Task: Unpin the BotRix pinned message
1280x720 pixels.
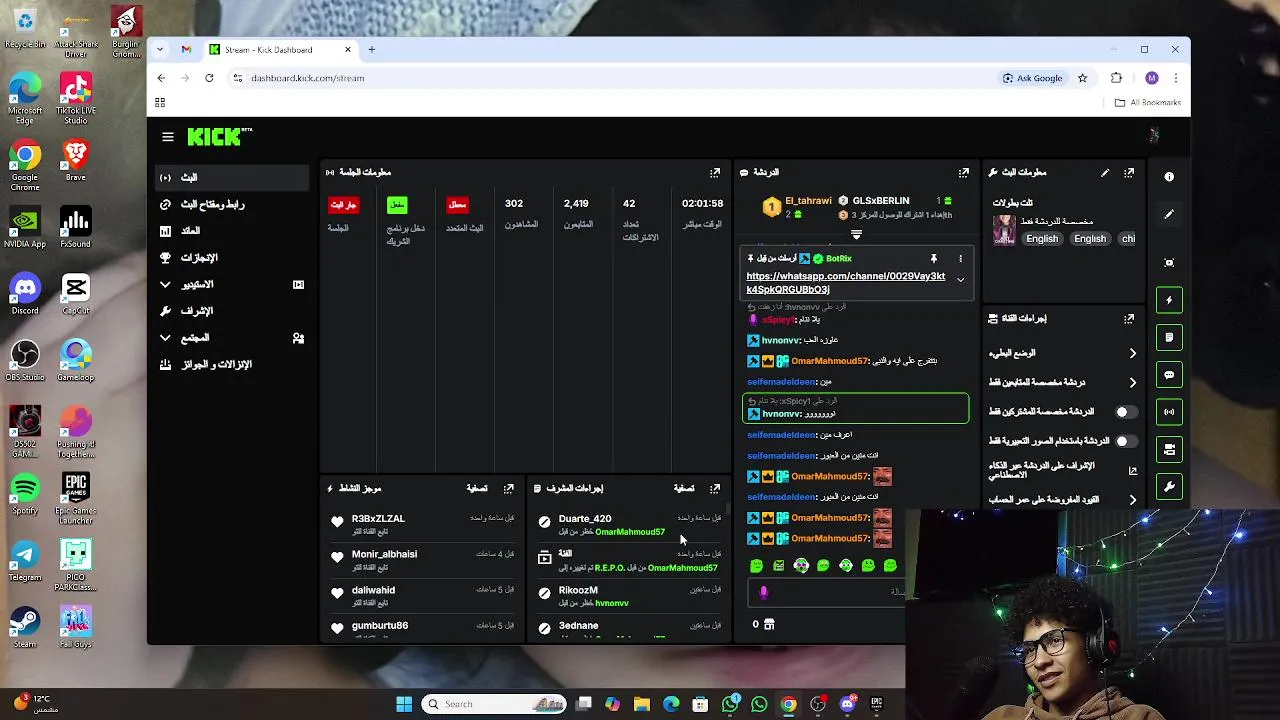Action: pyautogui.click(x=934, y=259)
